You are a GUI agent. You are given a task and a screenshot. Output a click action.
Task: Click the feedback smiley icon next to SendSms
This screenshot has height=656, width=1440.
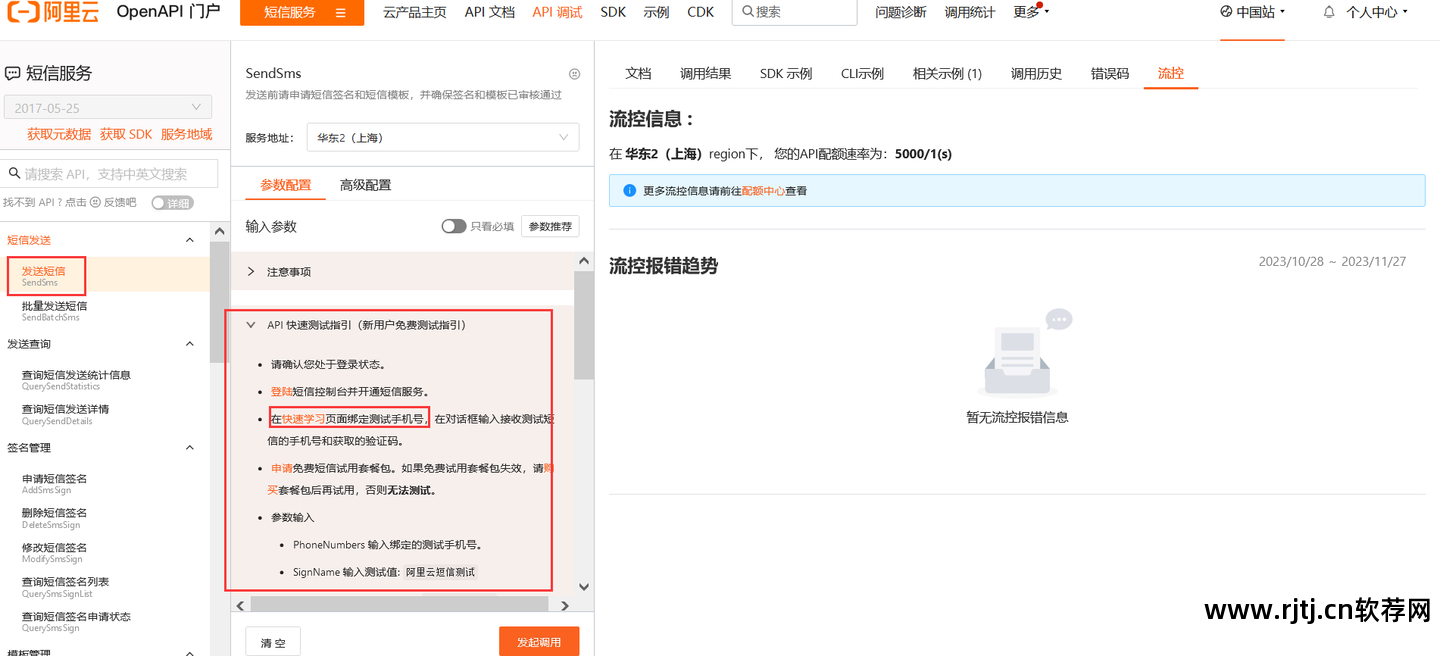pos(574,74)
